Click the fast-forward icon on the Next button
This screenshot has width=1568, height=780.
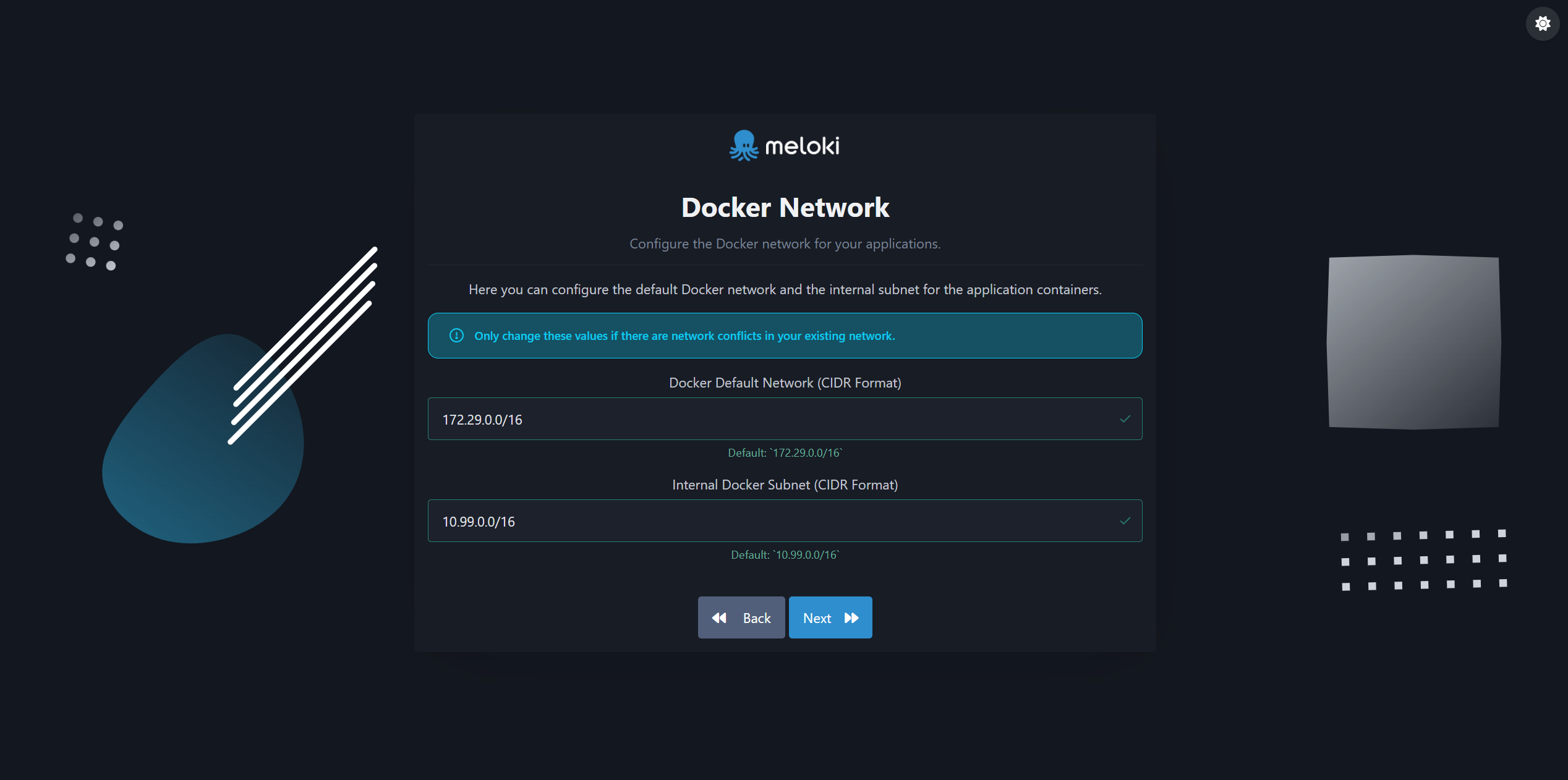coord(853,617)
